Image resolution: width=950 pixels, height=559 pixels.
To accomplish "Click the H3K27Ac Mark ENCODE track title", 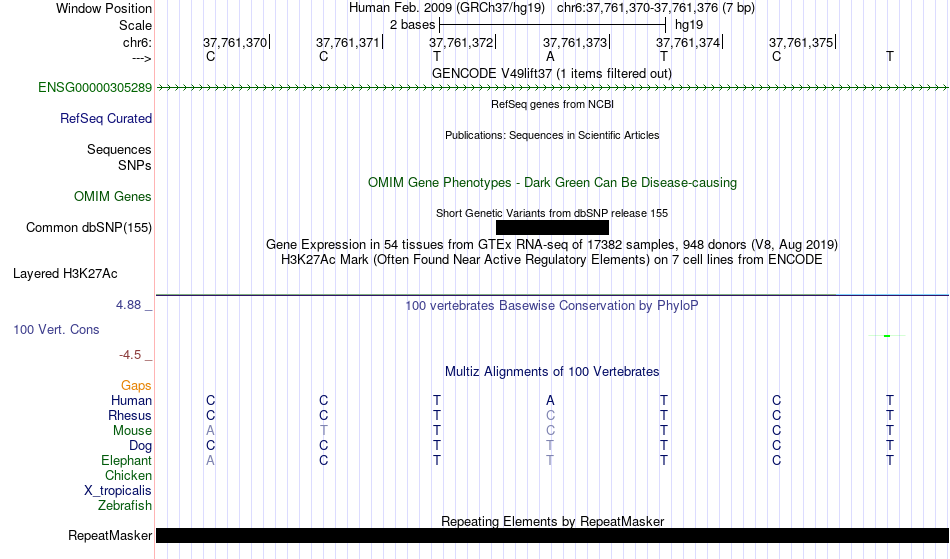I will click(552, 260).
